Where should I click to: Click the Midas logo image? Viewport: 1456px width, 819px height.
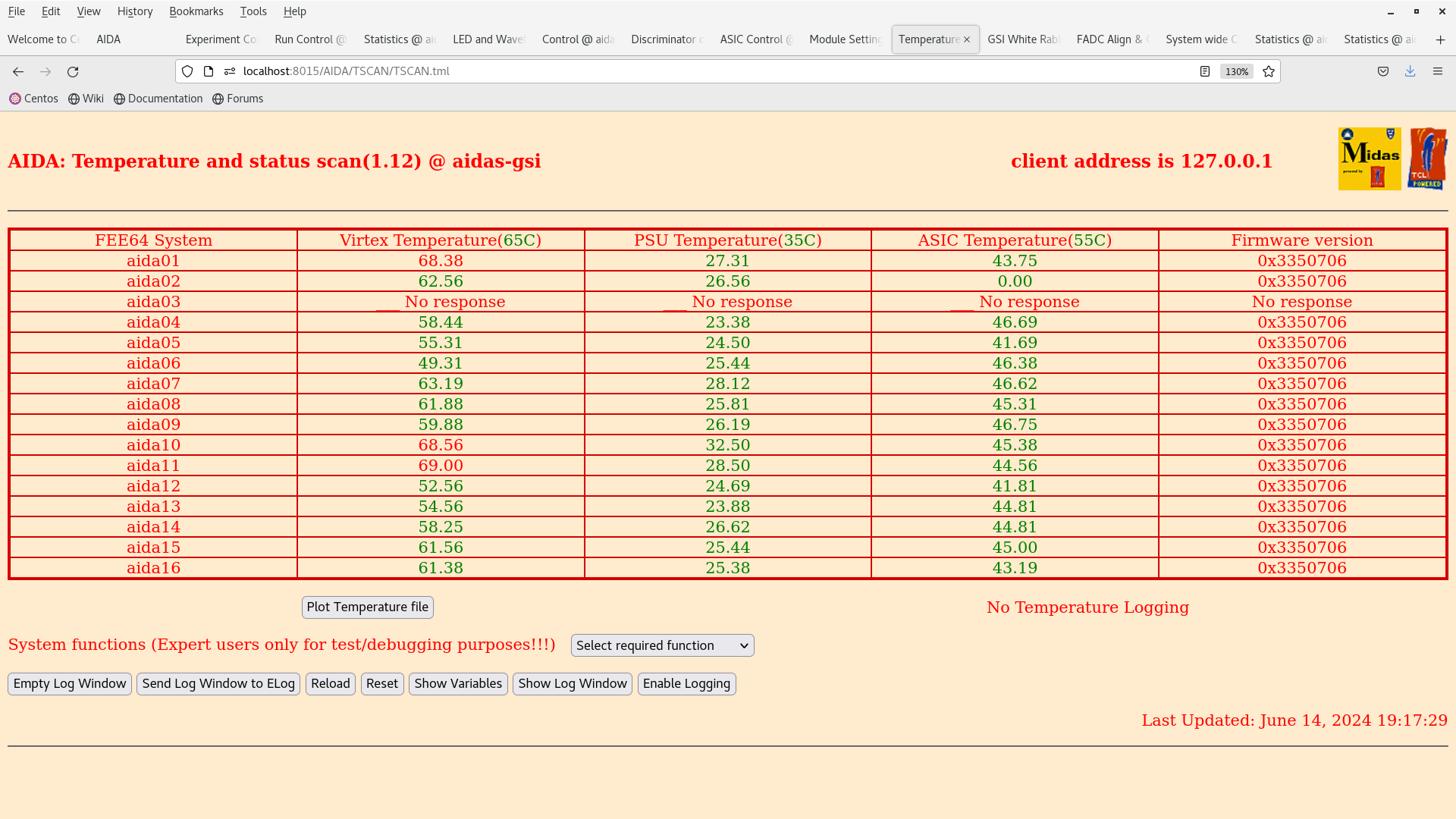(x=1370, y=158)
